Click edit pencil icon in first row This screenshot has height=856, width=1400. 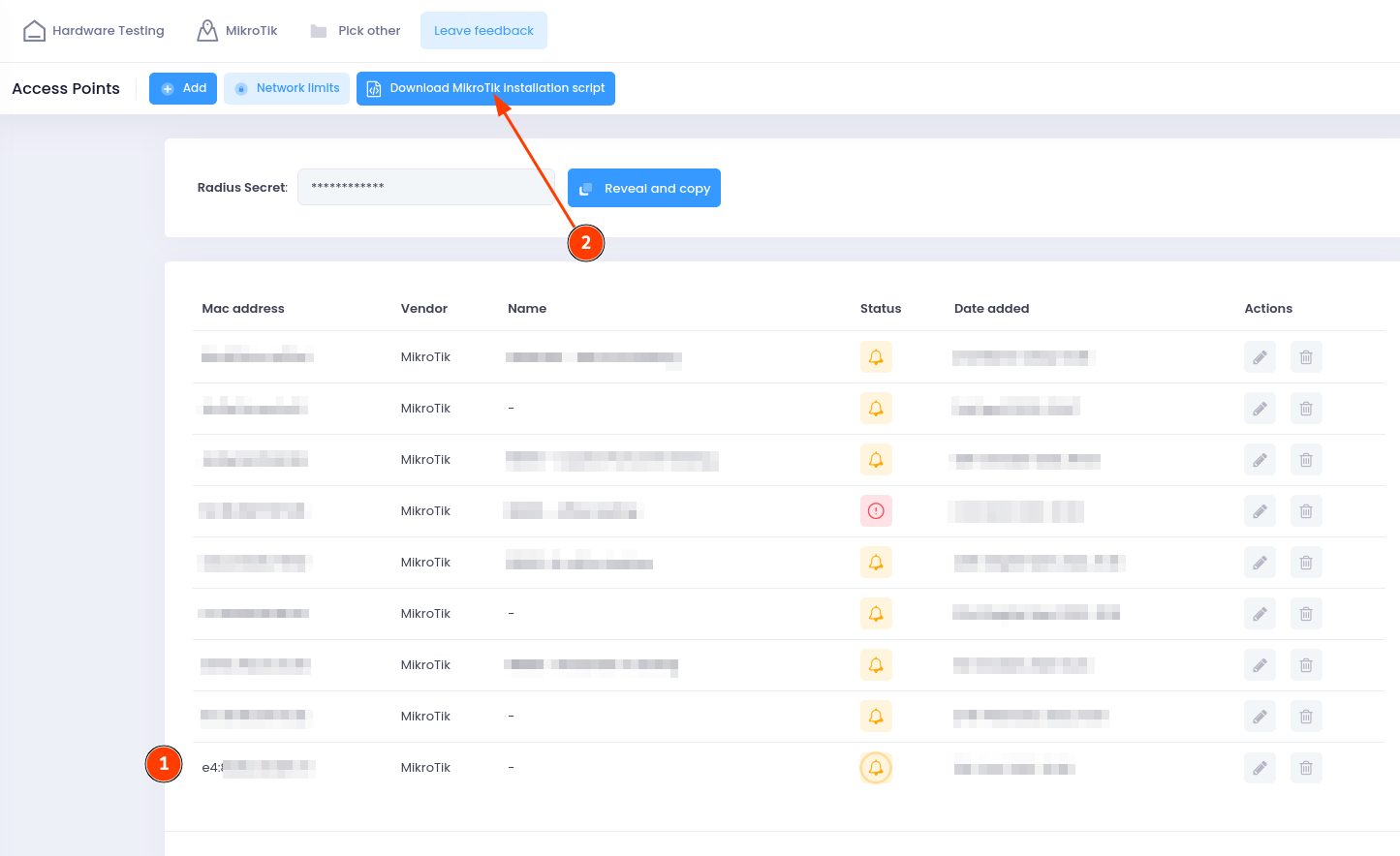point(1260,357)
